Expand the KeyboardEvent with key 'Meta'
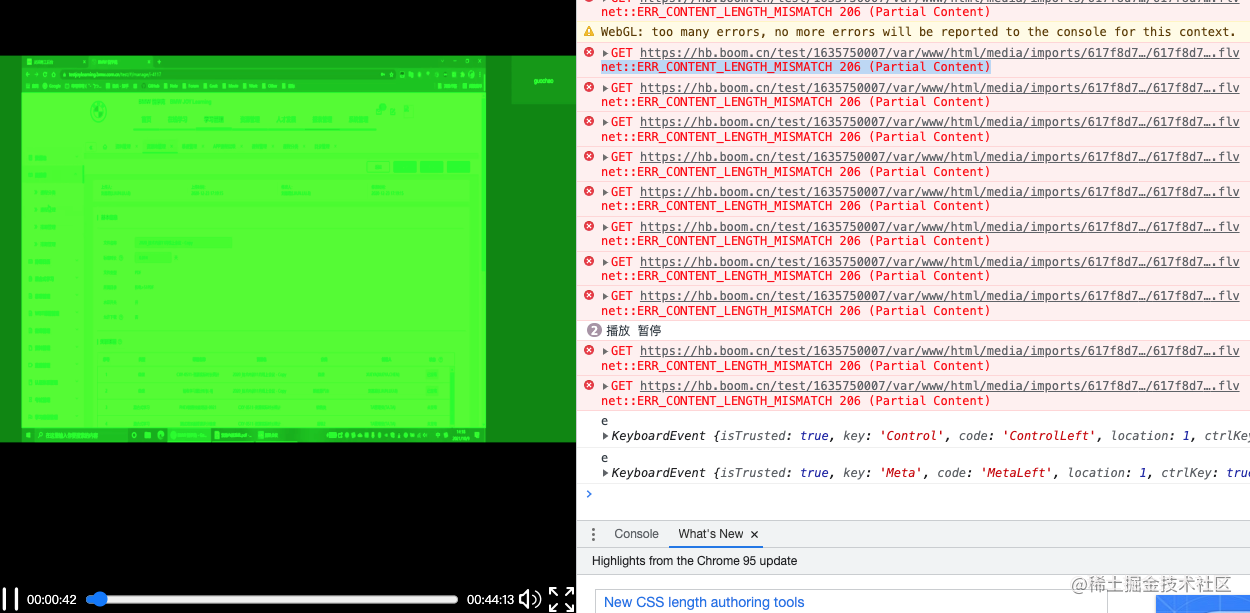The width and height of the screenshot is (1250, 613). click(x=605, y=473)
